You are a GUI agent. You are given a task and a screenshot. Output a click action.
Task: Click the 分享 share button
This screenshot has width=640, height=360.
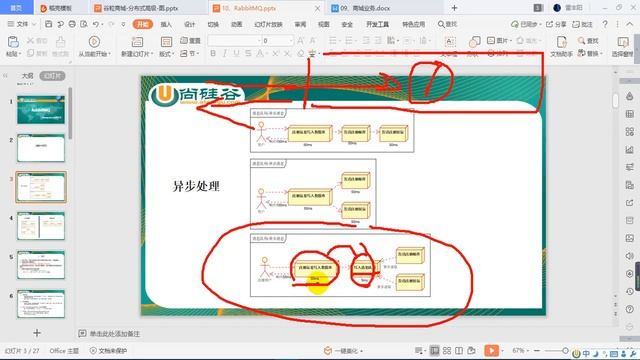coord(556,24)
